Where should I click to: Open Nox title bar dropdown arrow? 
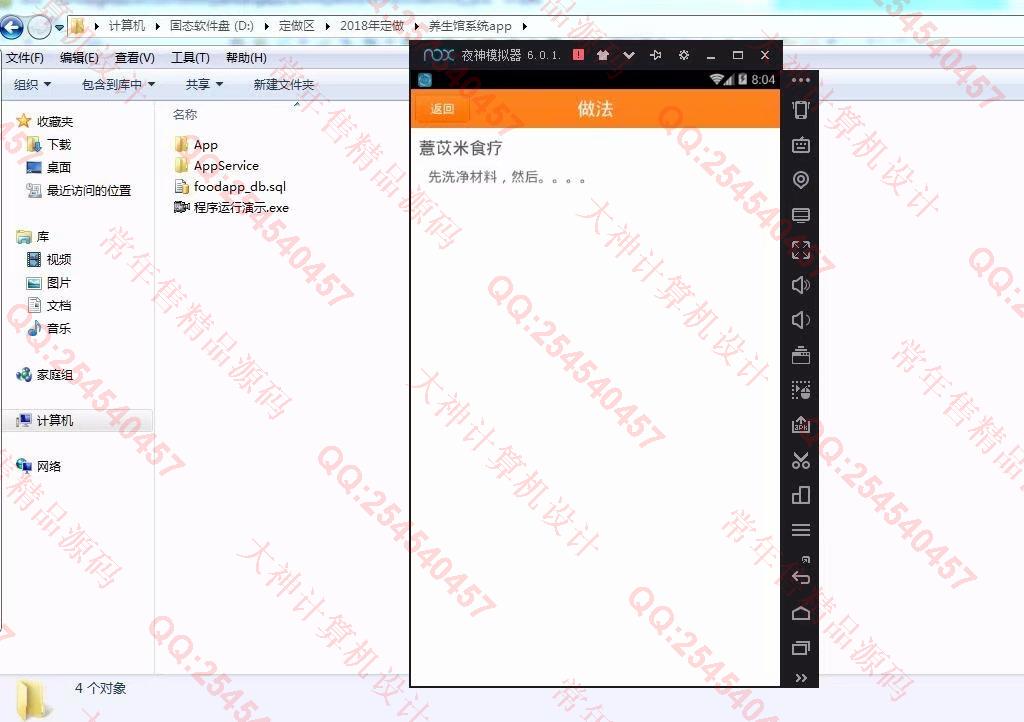click(629, 55)
